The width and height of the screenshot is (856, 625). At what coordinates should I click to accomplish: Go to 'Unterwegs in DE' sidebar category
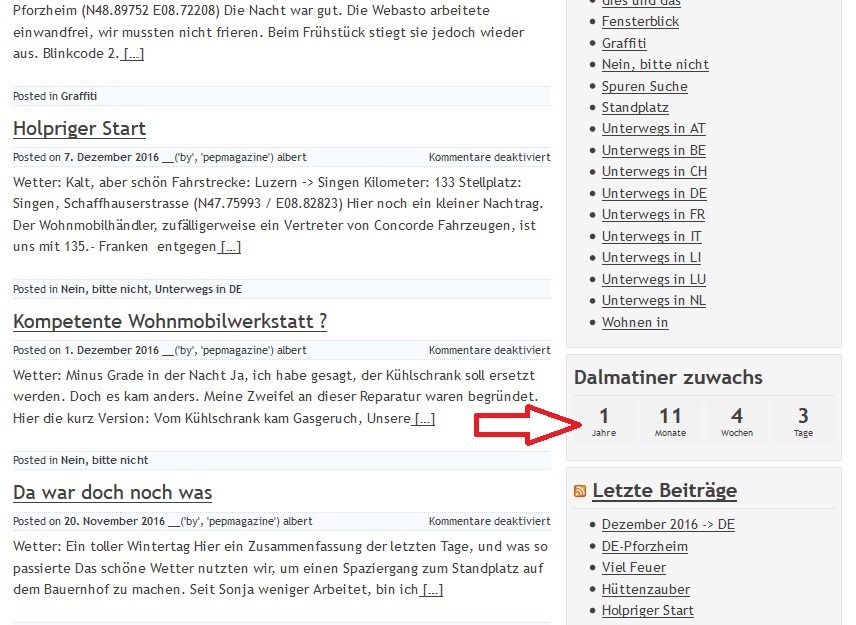[654, 193]
